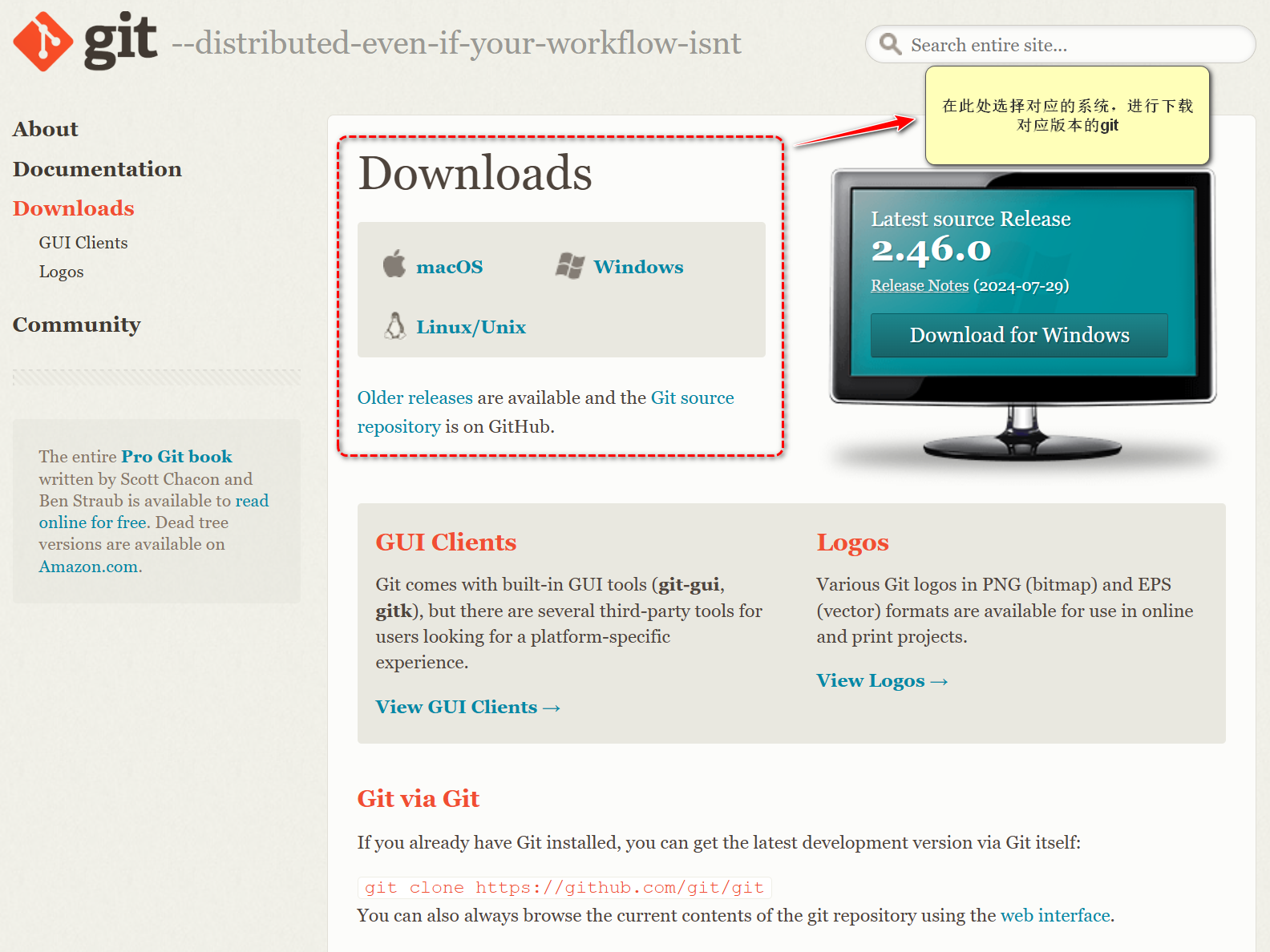Click the Downloads page title
Viewport: 1270px width, 952px height.
click(475, 172)
